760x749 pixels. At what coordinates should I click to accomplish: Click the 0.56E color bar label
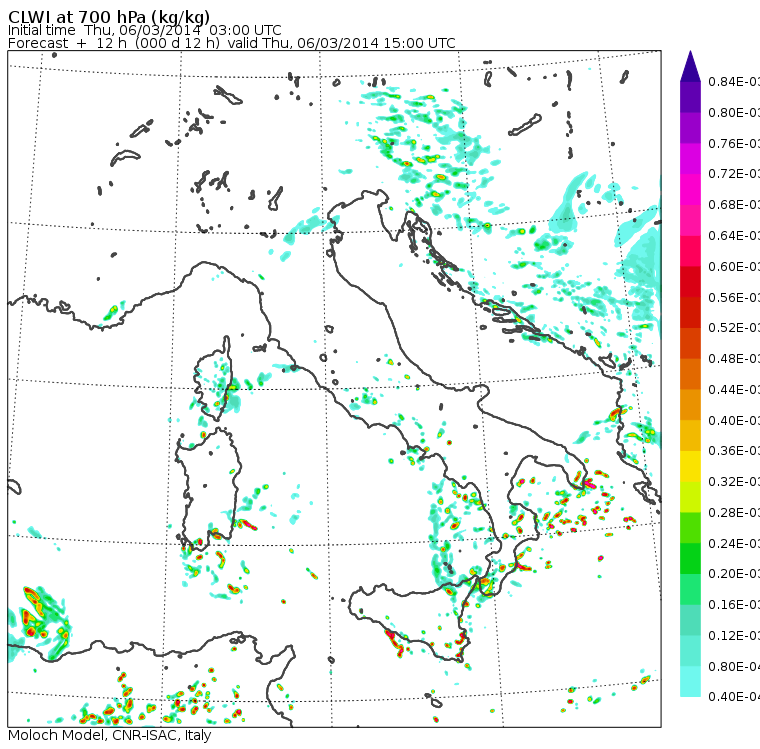coord(734,297)
